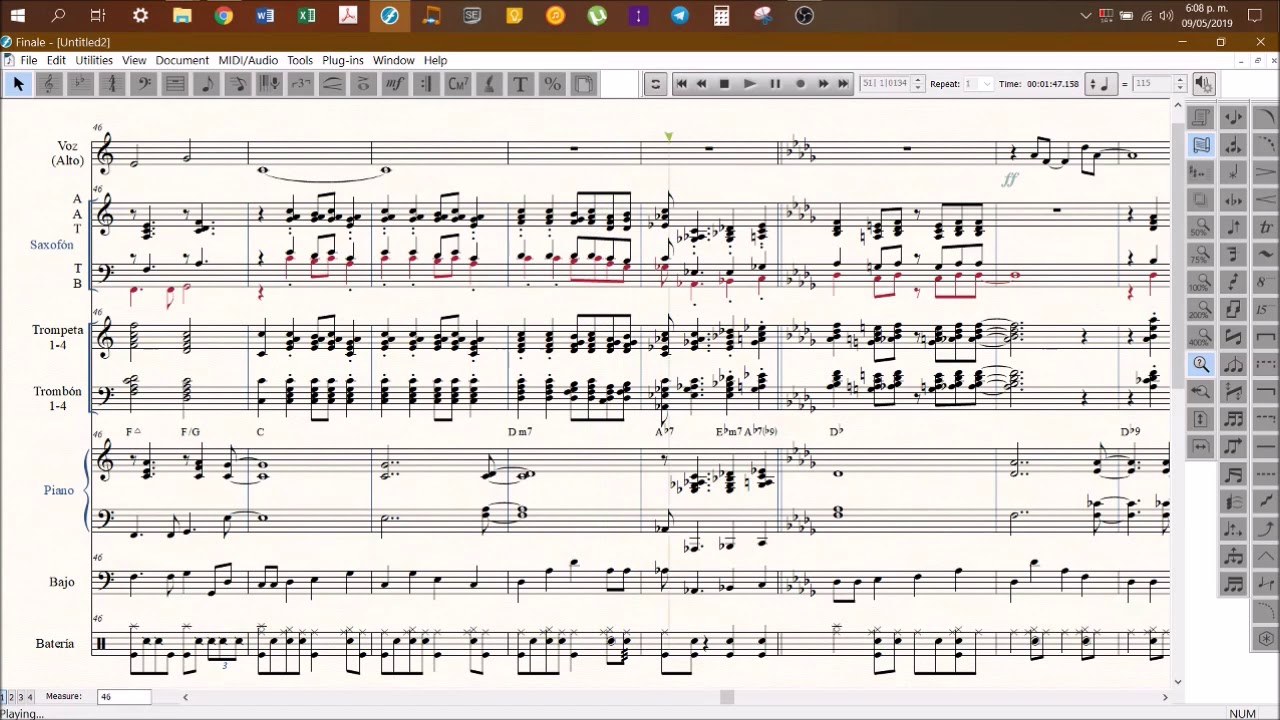
Task: Select the Staff tool
Action: tap(175, 84)
